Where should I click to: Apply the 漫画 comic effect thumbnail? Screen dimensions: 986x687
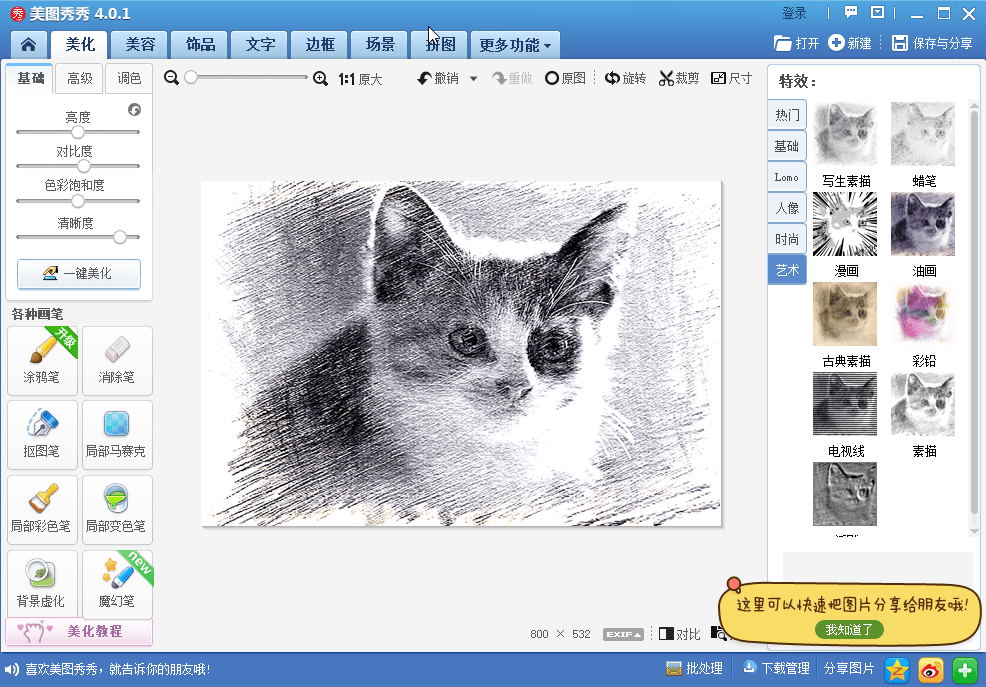[845, 224]
